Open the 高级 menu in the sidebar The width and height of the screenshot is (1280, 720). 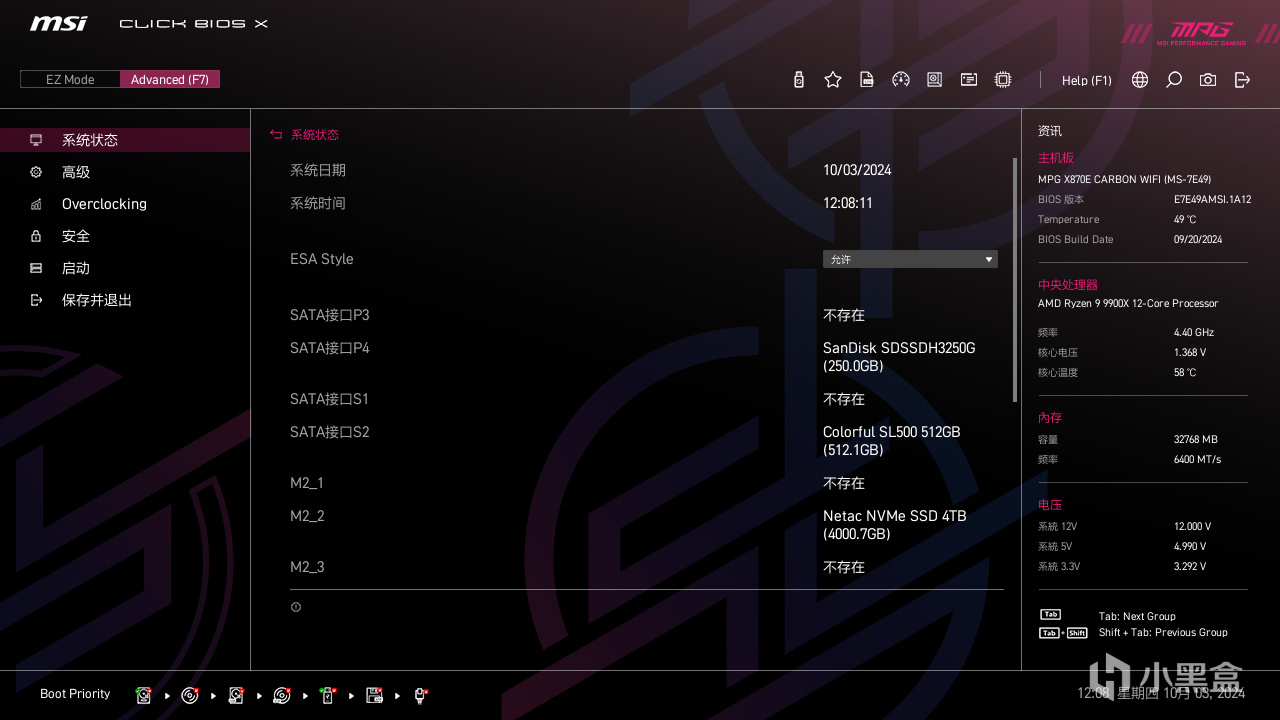tap(125, 172)
